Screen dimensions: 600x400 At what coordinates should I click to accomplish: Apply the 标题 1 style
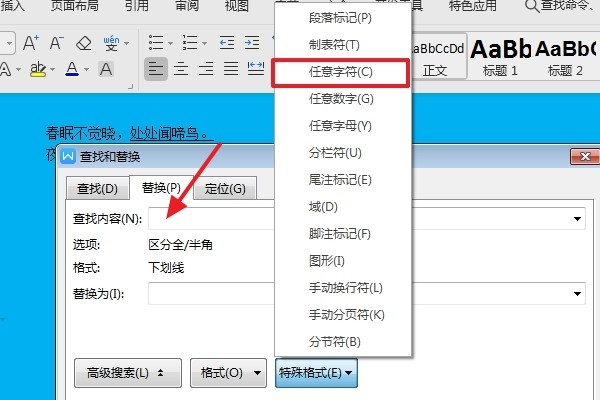pyautogui.click(x=501, y=57)
